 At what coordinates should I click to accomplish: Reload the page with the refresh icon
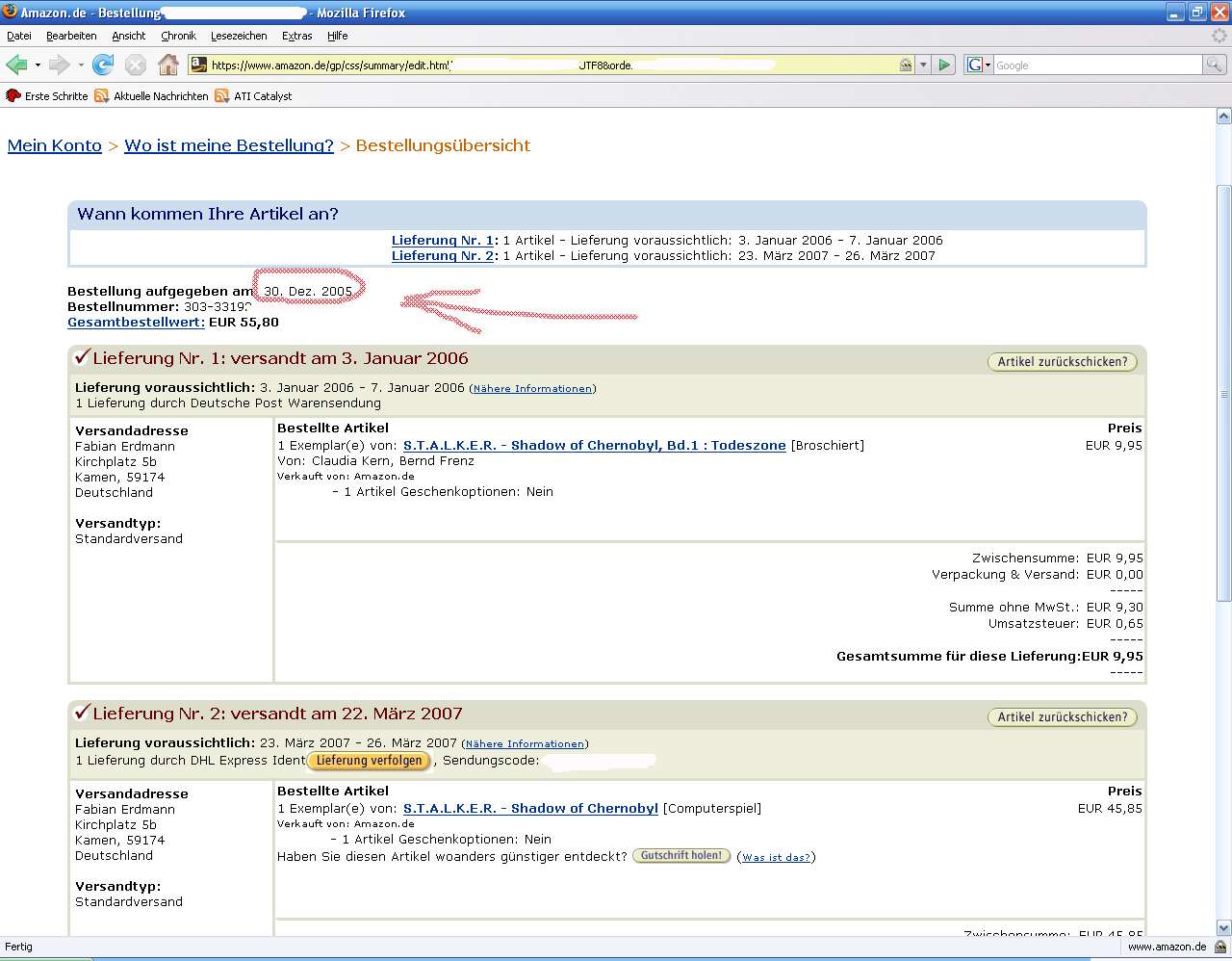pos(103,65)
